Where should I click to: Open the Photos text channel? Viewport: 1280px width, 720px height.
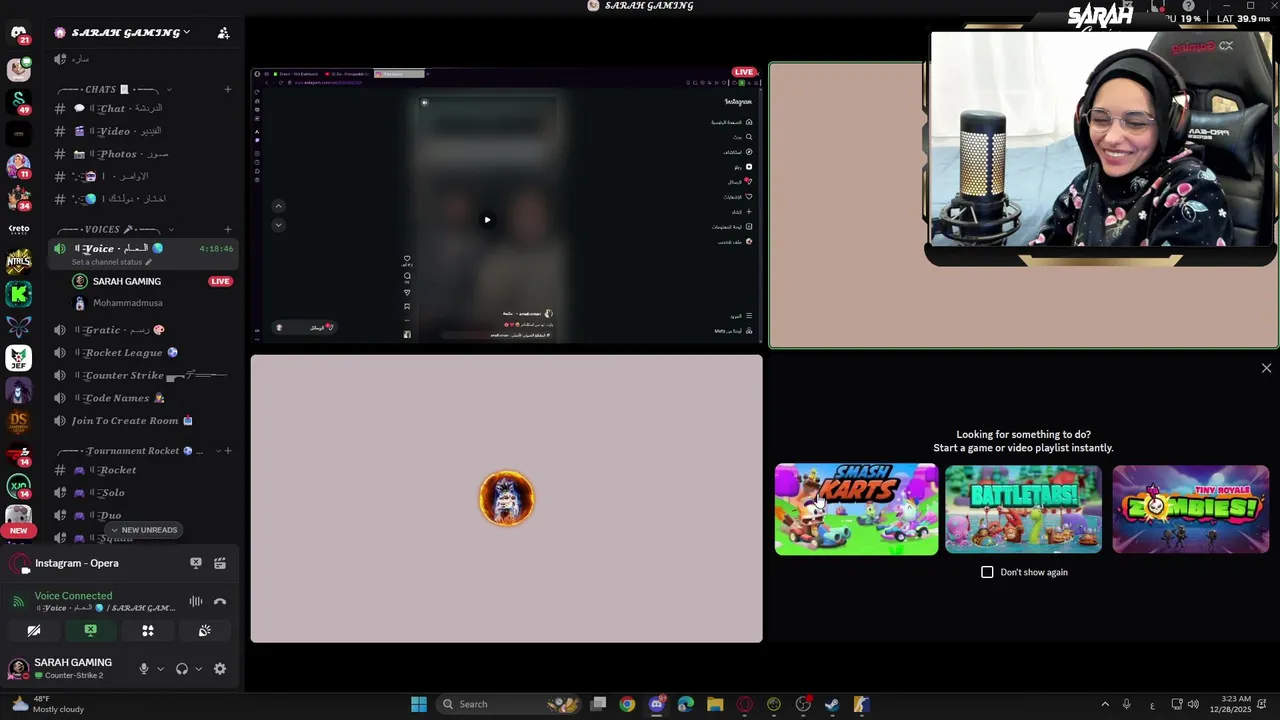click(x=143, y=154)
